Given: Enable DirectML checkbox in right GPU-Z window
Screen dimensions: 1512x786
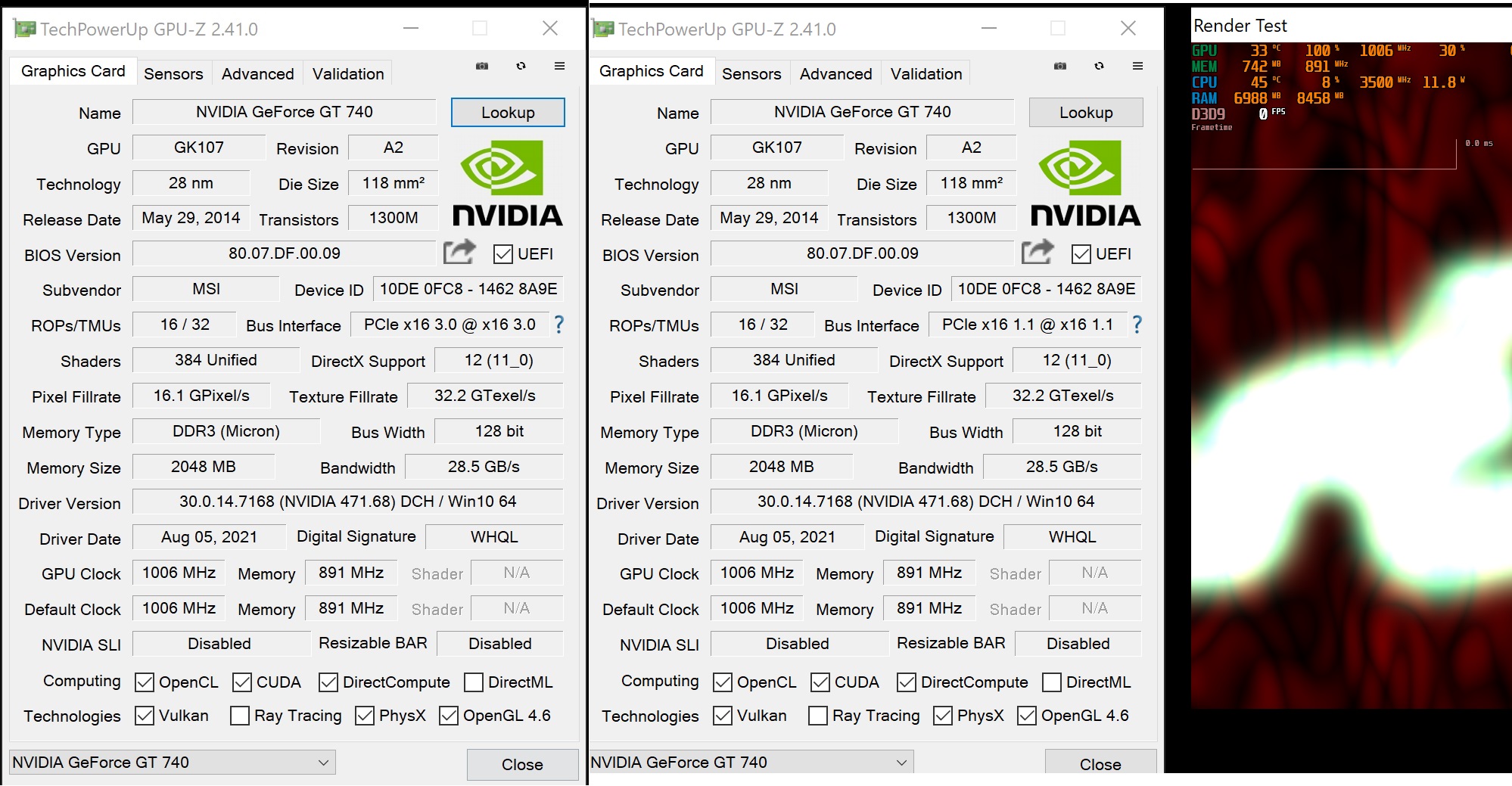Looking at the screenshot, I should 1051,682.
